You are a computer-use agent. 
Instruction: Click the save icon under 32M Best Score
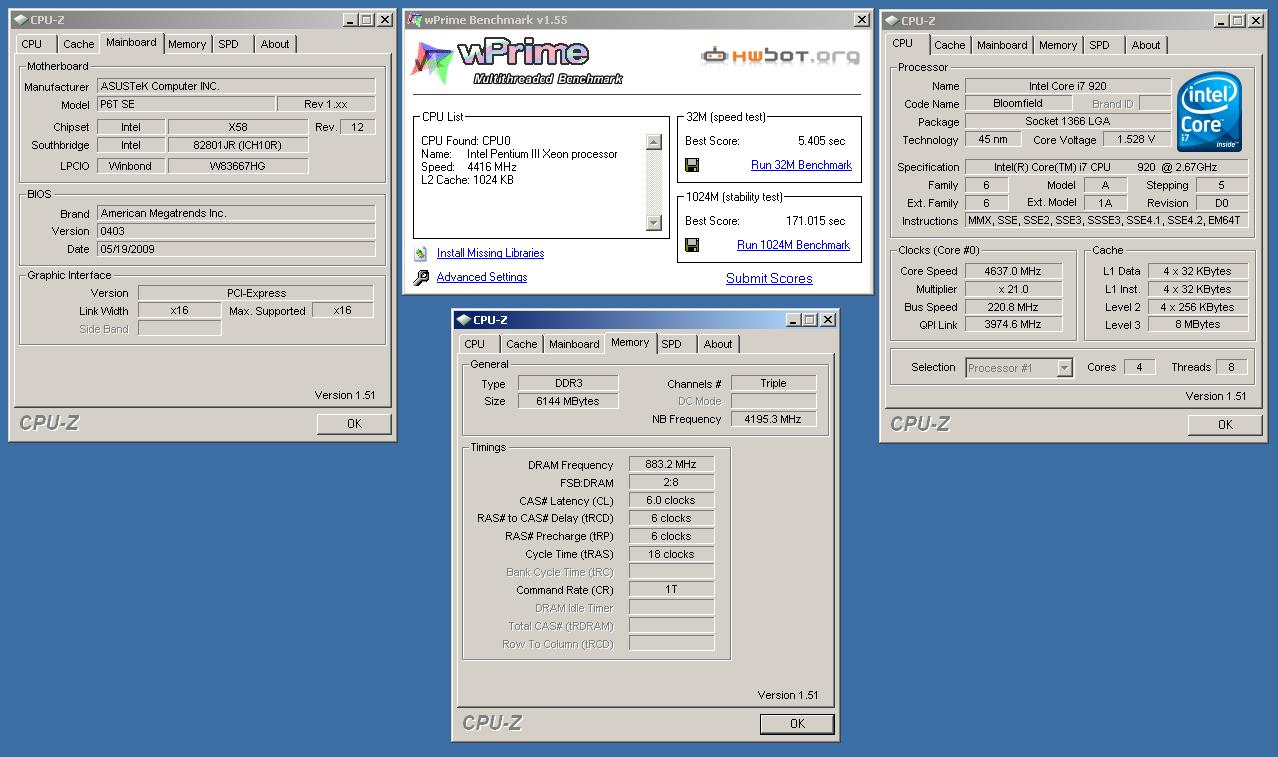692,165
